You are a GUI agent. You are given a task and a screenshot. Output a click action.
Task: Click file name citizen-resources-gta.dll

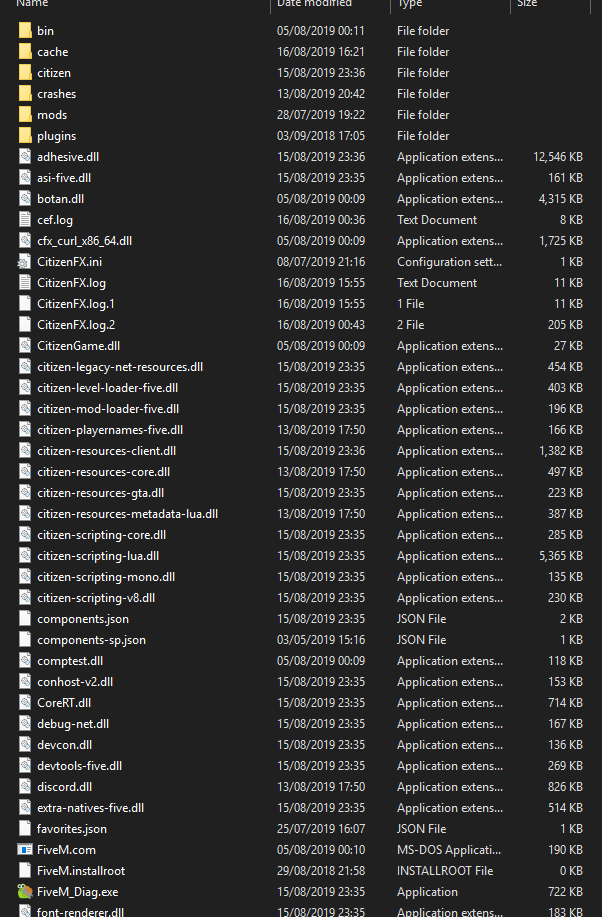click(101, 493)
